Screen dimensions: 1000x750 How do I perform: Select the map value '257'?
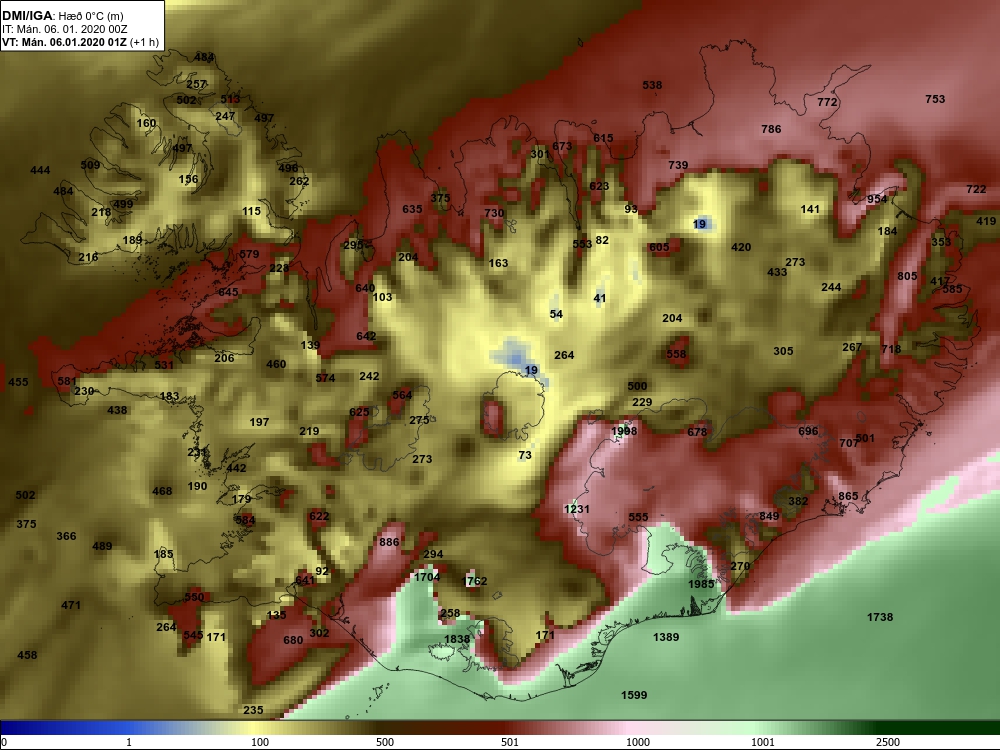coord(196,84)
